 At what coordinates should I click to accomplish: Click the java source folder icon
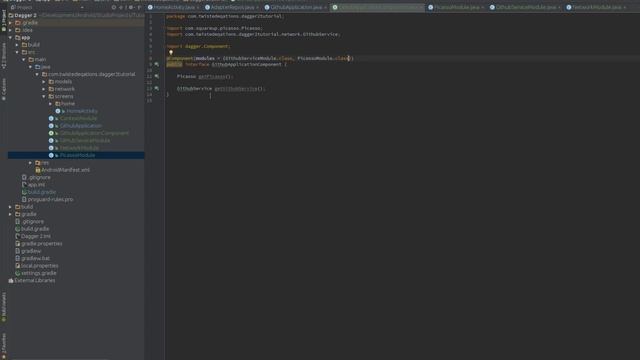[x=38, y=67]
